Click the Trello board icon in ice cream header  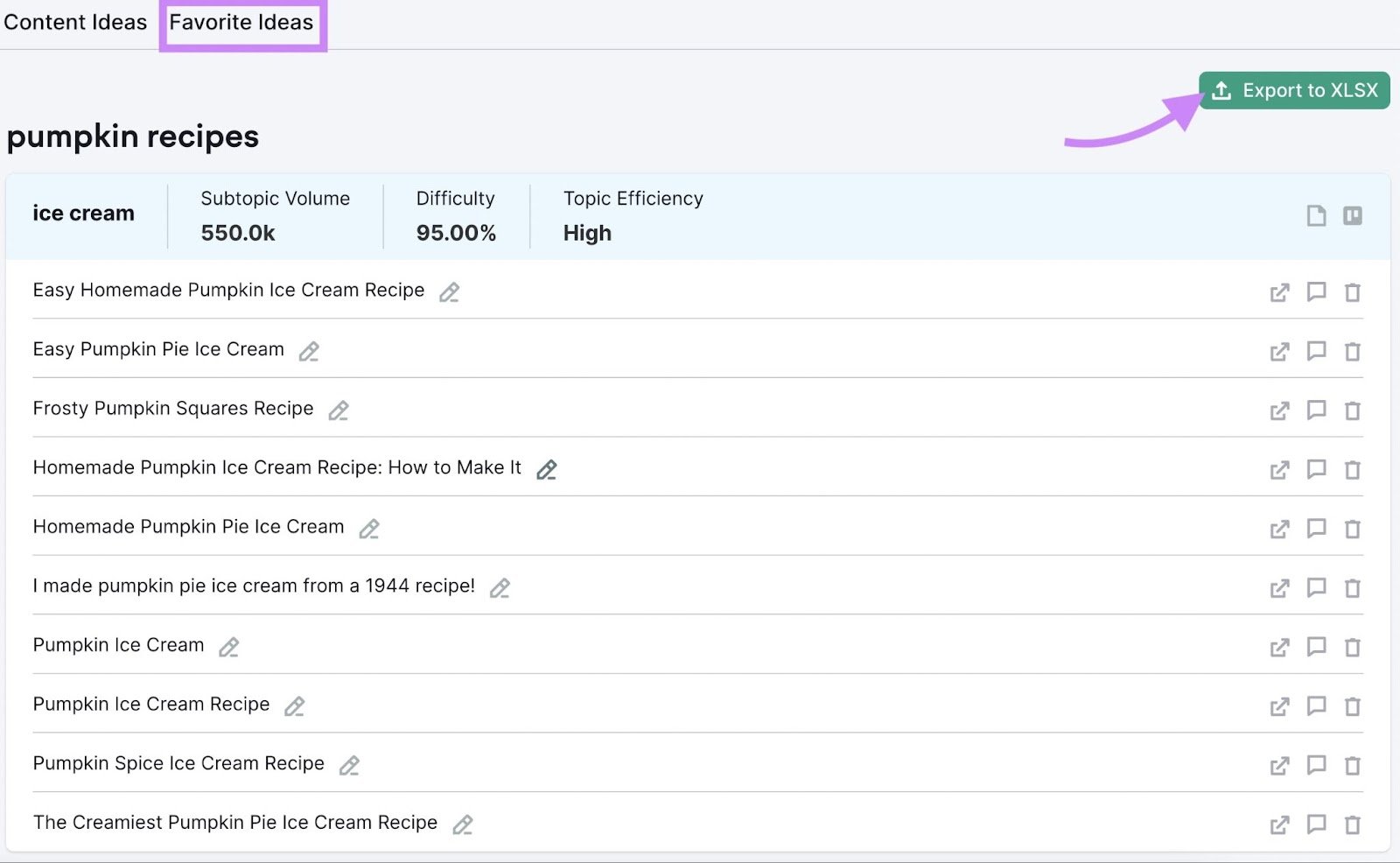click(1353, 215)
